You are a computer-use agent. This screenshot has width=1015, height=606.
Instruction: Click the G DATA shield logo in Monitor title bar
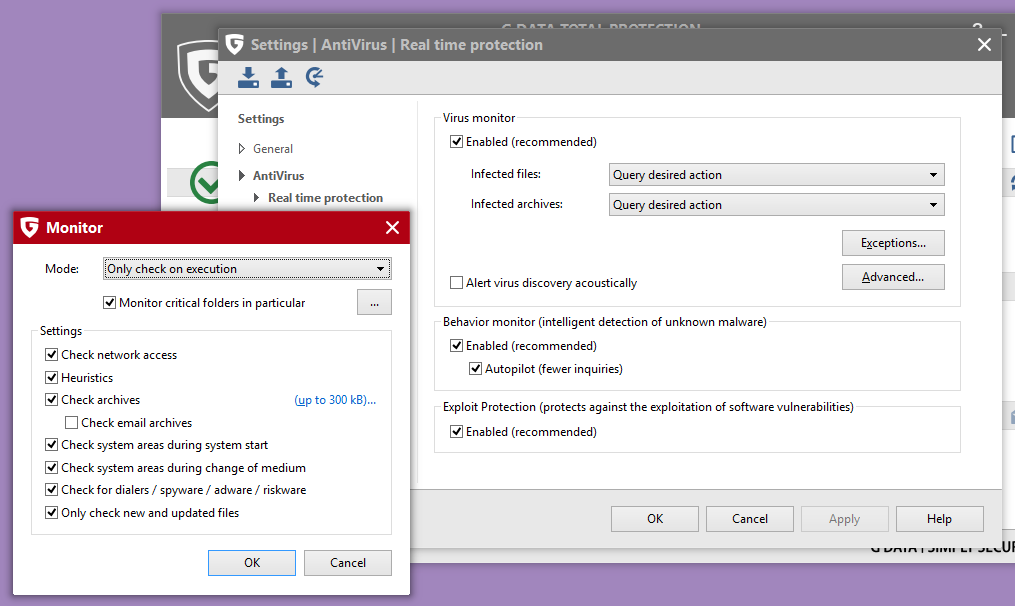click(x=30, y=228)
